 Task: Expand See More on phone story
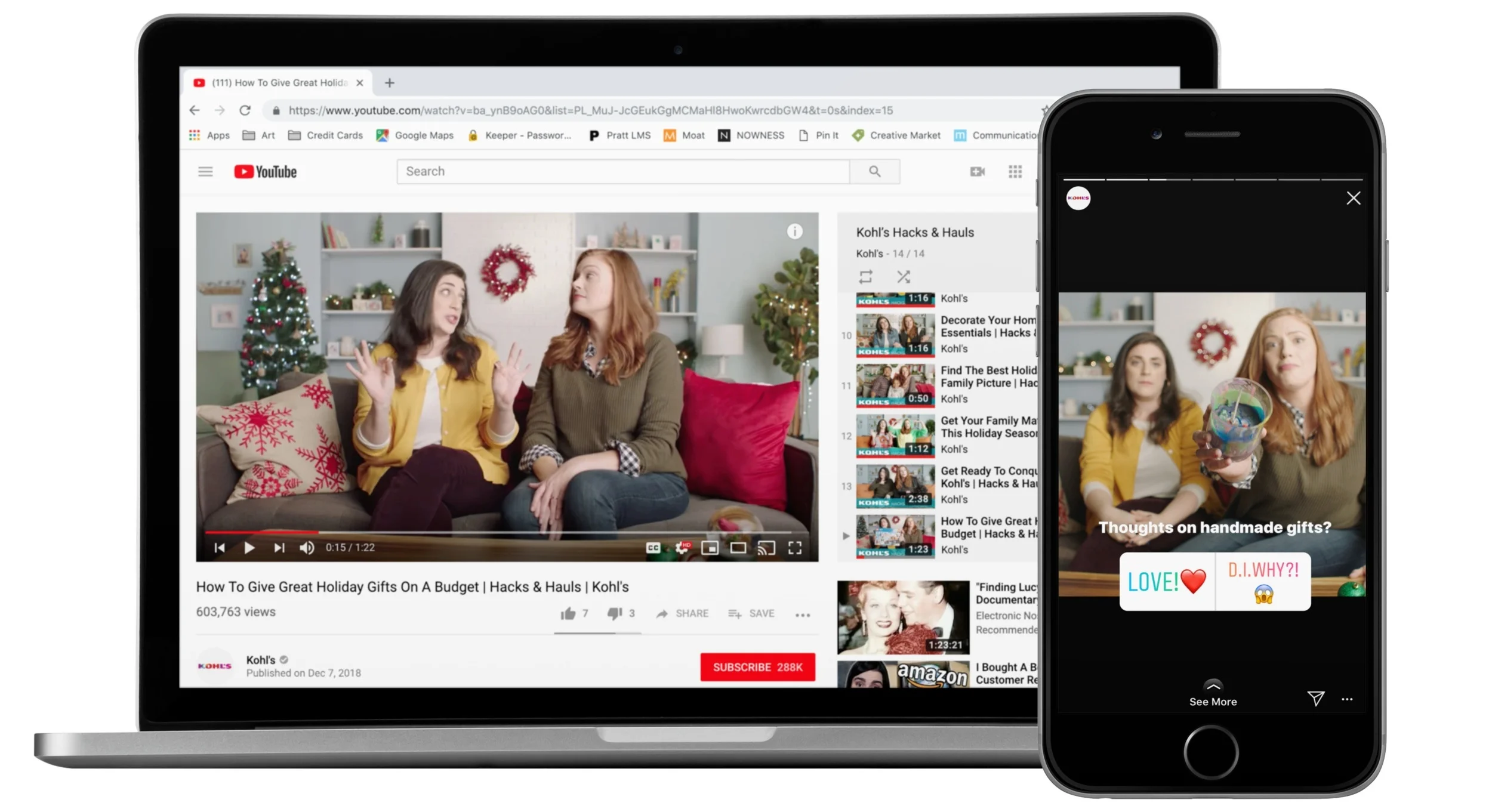pyautogui.click(x=1213, y=695)
